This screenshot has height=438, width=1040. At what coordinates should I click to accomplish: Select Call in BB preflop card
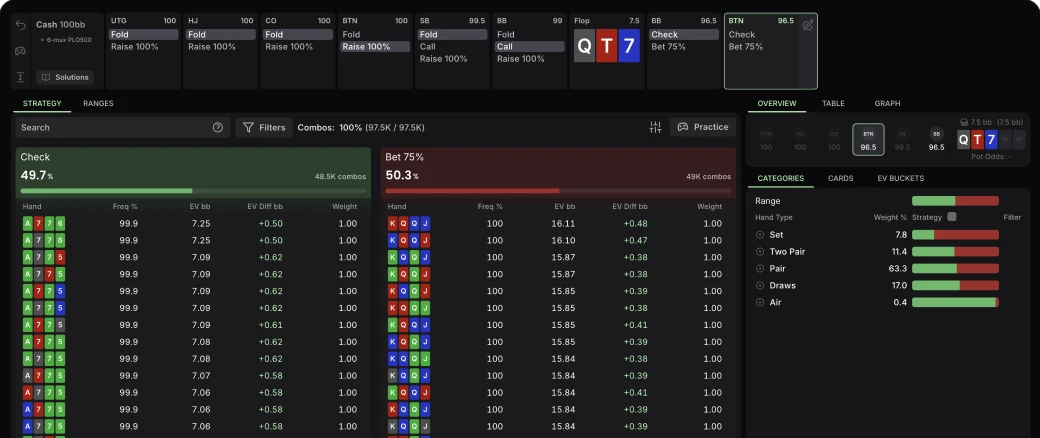(x=530, y=46)
